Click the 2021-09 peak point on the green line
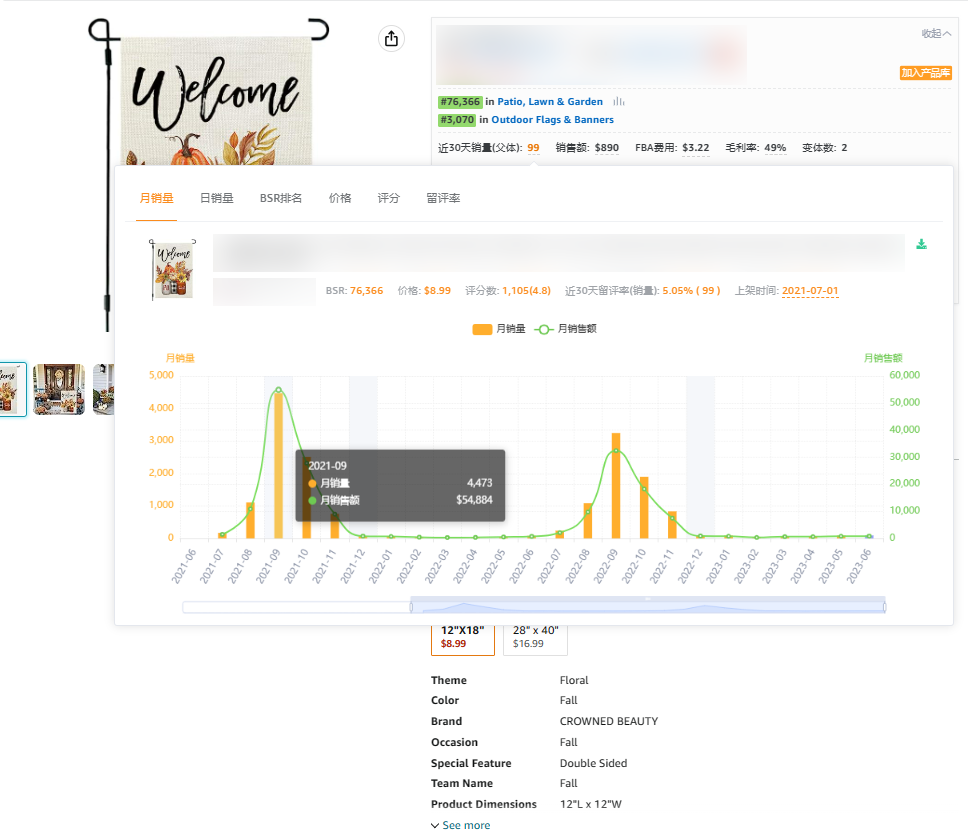This screenshot has width=968, height=838. coord(278,390)
